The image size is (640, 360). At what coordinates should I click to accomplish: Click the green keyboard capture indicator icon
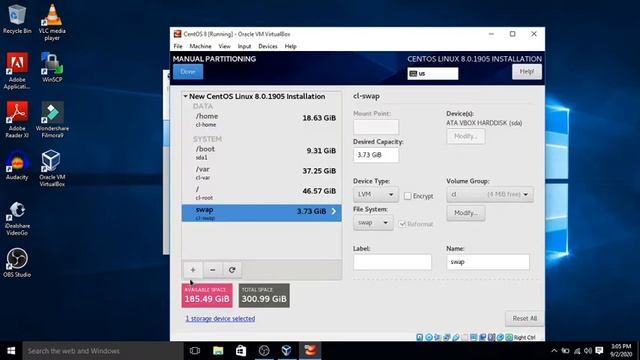pos(509,337)
